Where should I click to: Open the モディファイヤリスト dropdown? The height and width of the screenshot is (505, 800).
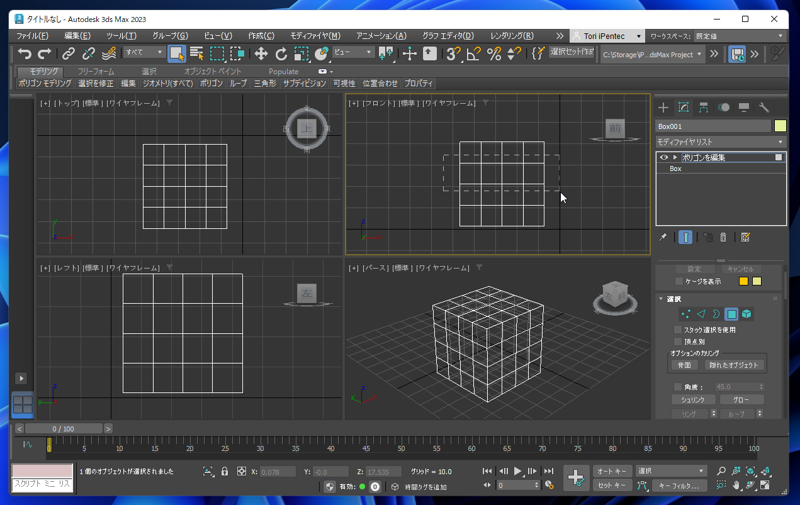coord(720,142)
